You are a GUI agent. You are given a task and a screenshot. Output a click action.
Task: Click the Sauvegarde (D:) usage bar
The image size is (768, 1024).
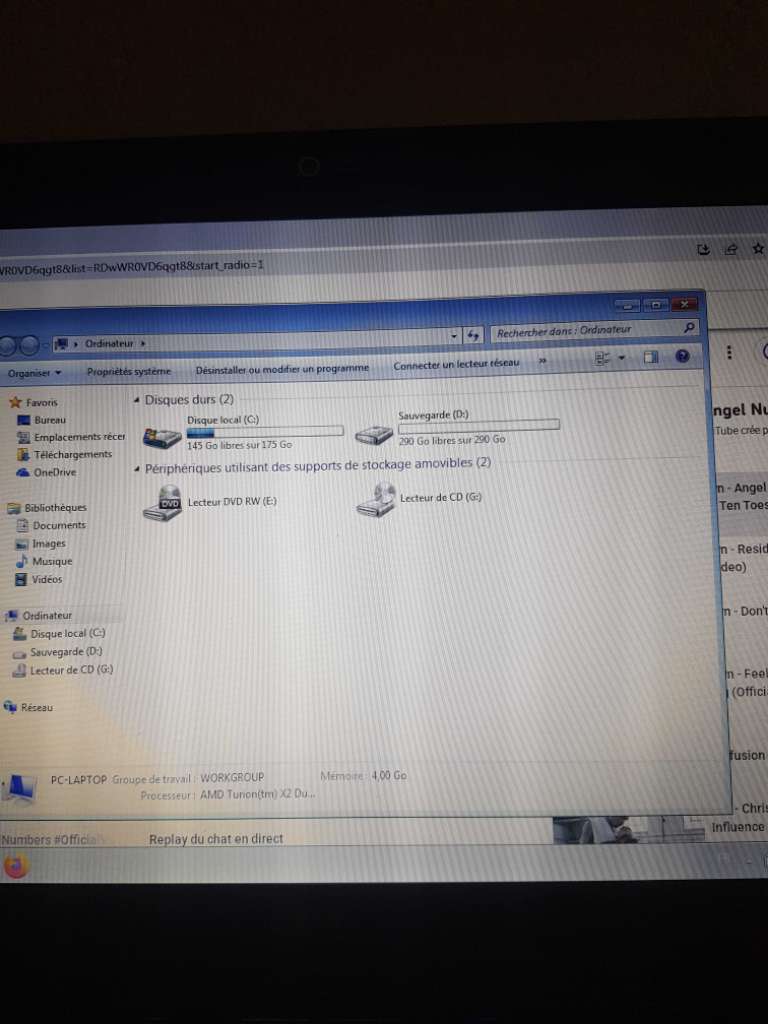[479, 426]
